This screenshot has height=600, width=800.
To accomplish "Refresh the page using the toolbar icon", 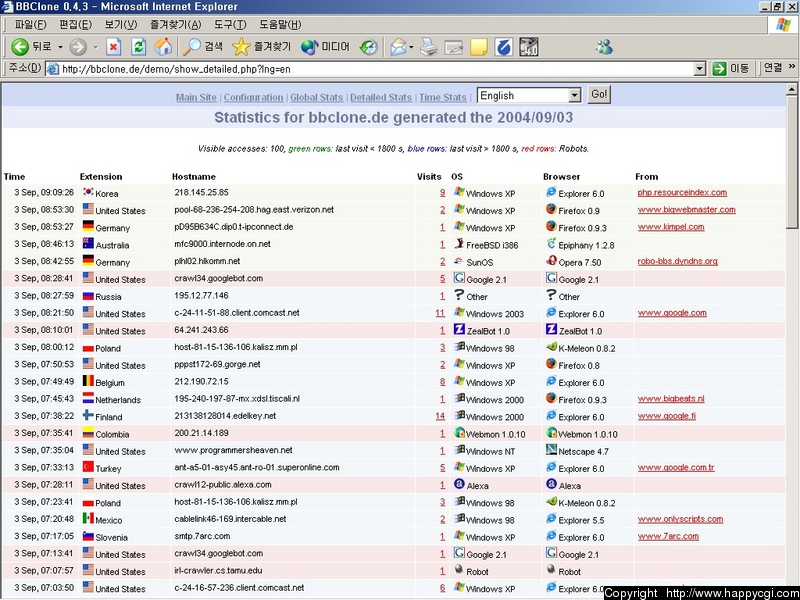I will 138,47.
